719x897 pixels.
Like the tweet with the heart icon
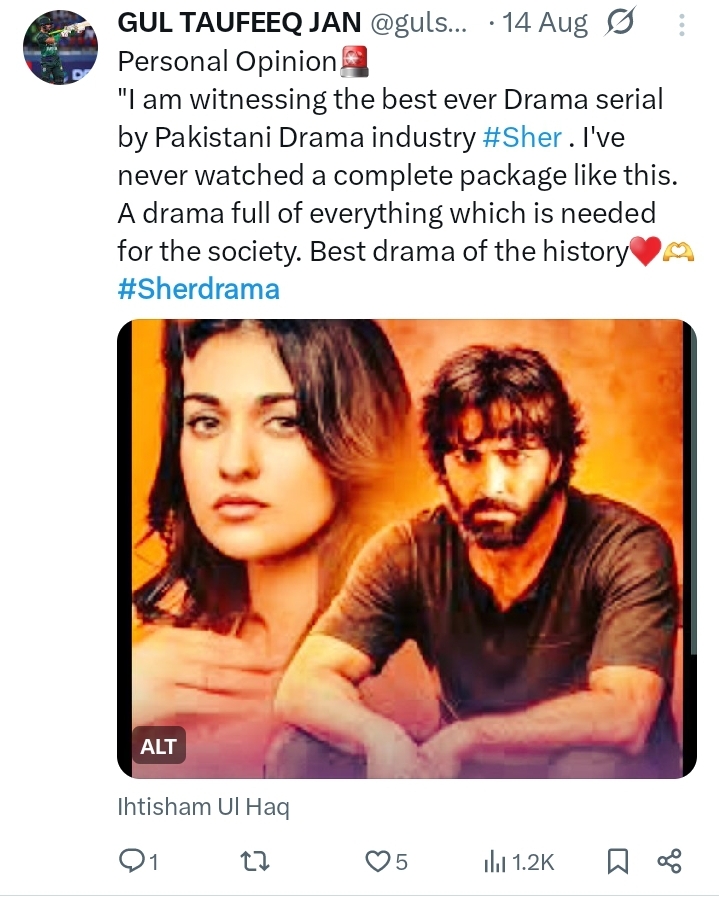tap(376, 861)
